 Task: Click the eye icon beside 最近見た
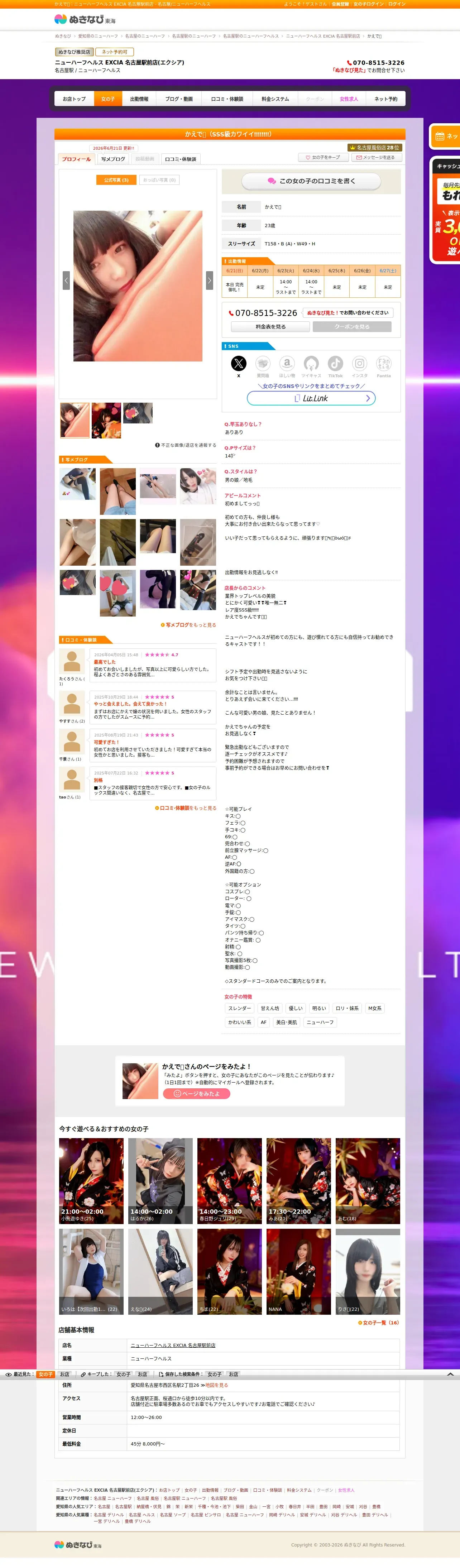(9, 1375)
